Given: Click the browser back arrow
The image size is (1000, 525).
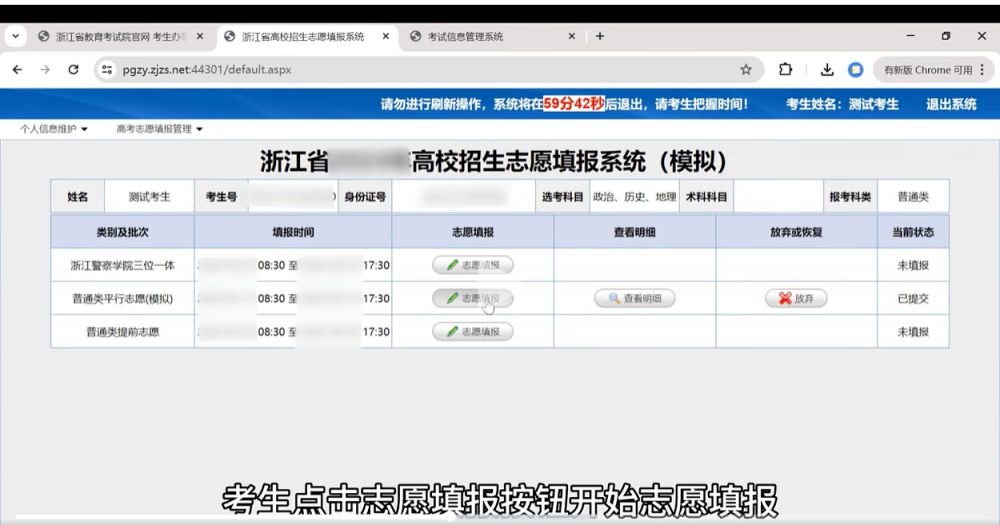Looking at the screenshot, I should coord(17,70).
